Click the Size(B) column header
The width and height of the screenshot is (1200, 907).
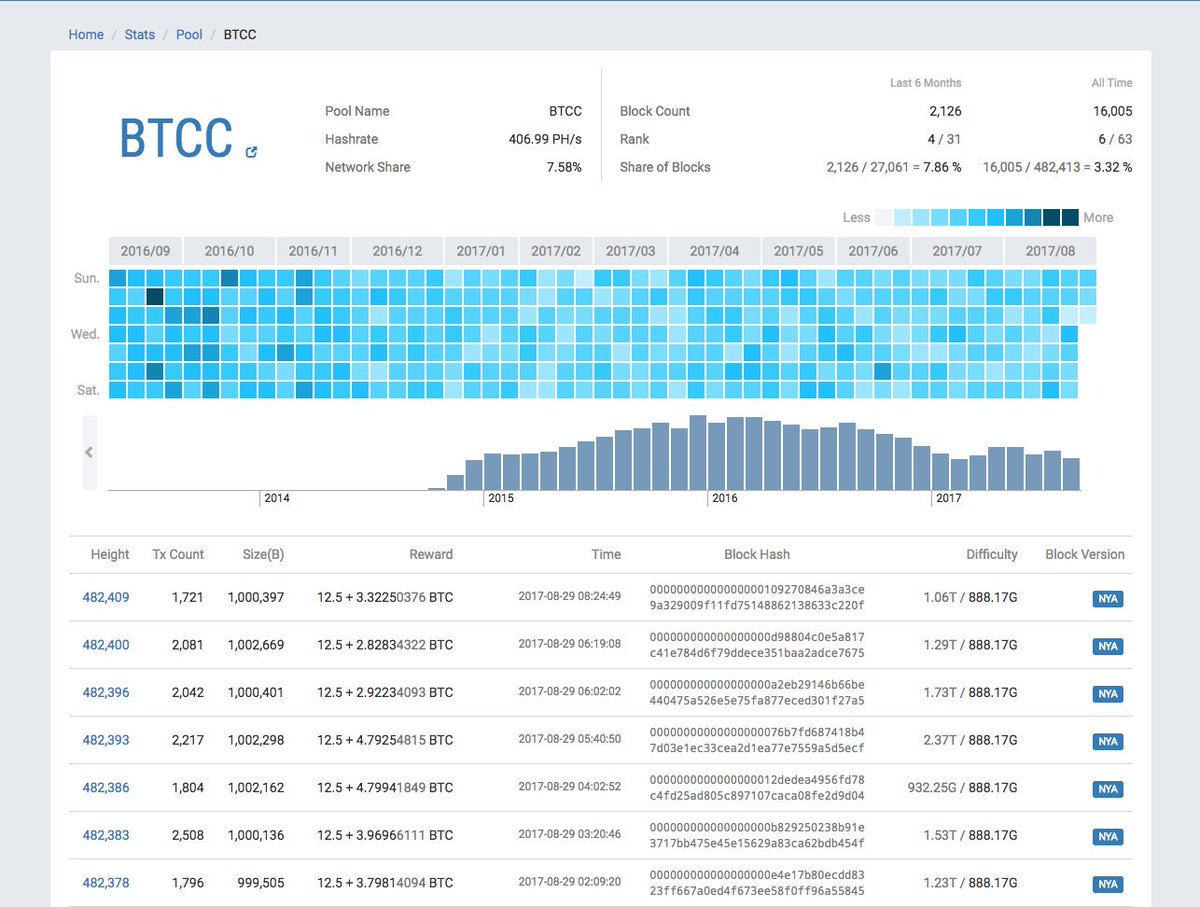pyautogui.click(x=263, y=554)
